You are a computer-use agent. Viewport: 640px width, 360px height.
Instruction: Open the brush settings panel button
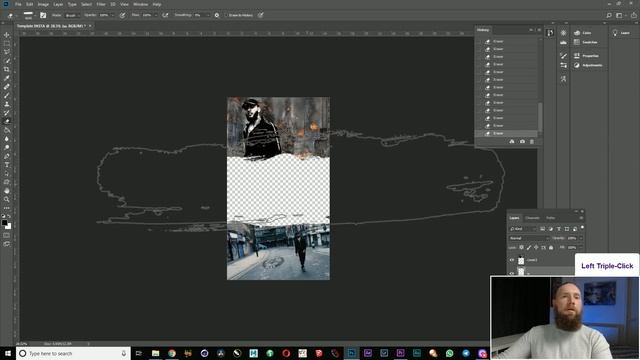point(43,15)
